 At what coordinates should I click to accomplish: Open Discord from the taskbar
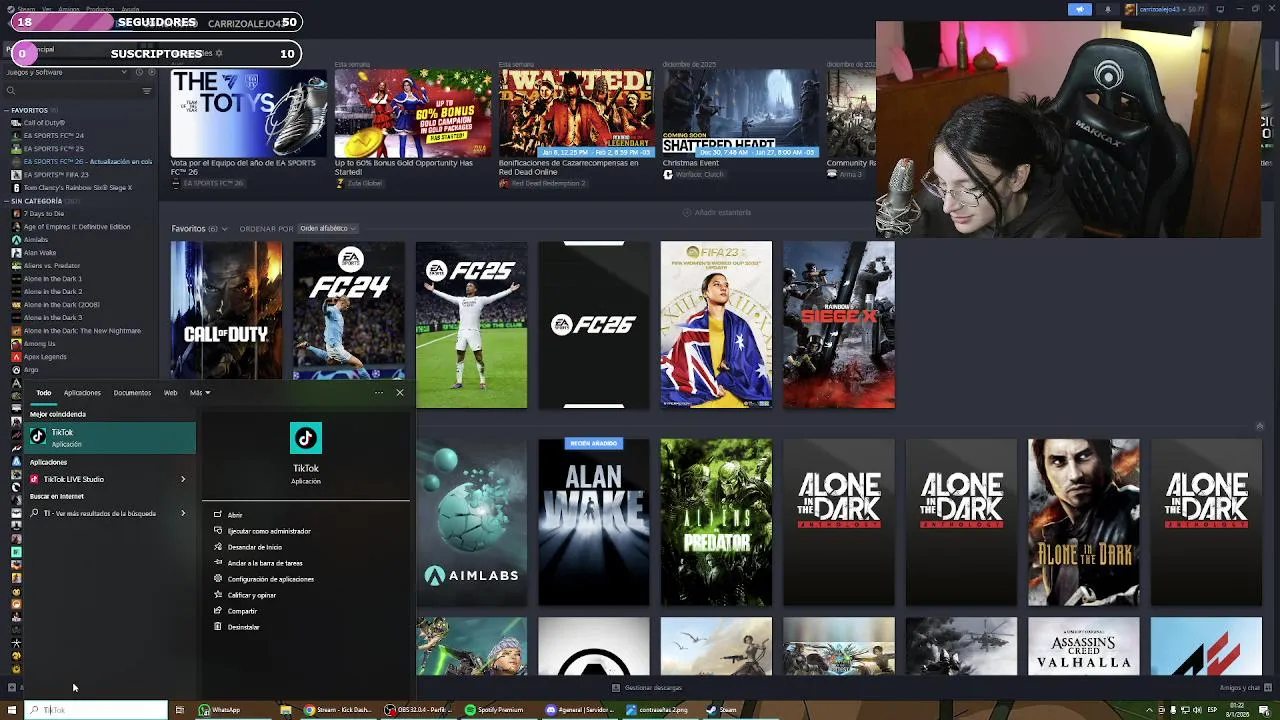[579, 710]
